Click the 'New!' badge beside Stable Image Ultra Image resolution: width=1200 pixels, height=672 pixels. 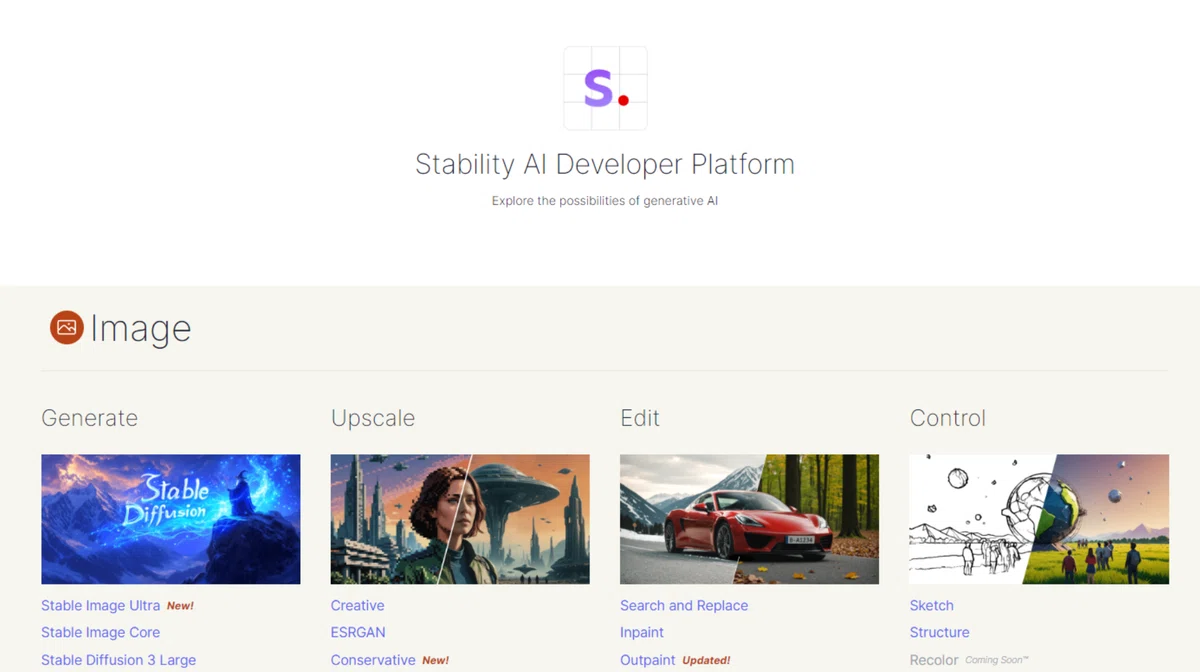181,606
